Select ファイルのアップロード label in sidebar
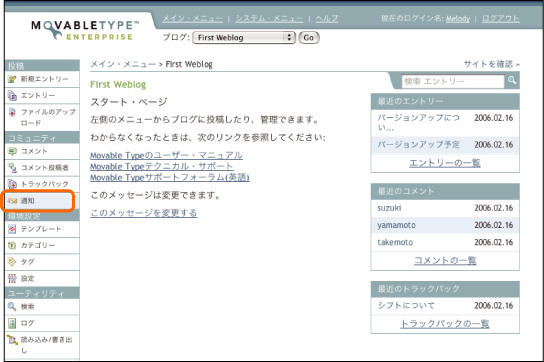Screen dimensions: 544x362 tap(48, 117)
